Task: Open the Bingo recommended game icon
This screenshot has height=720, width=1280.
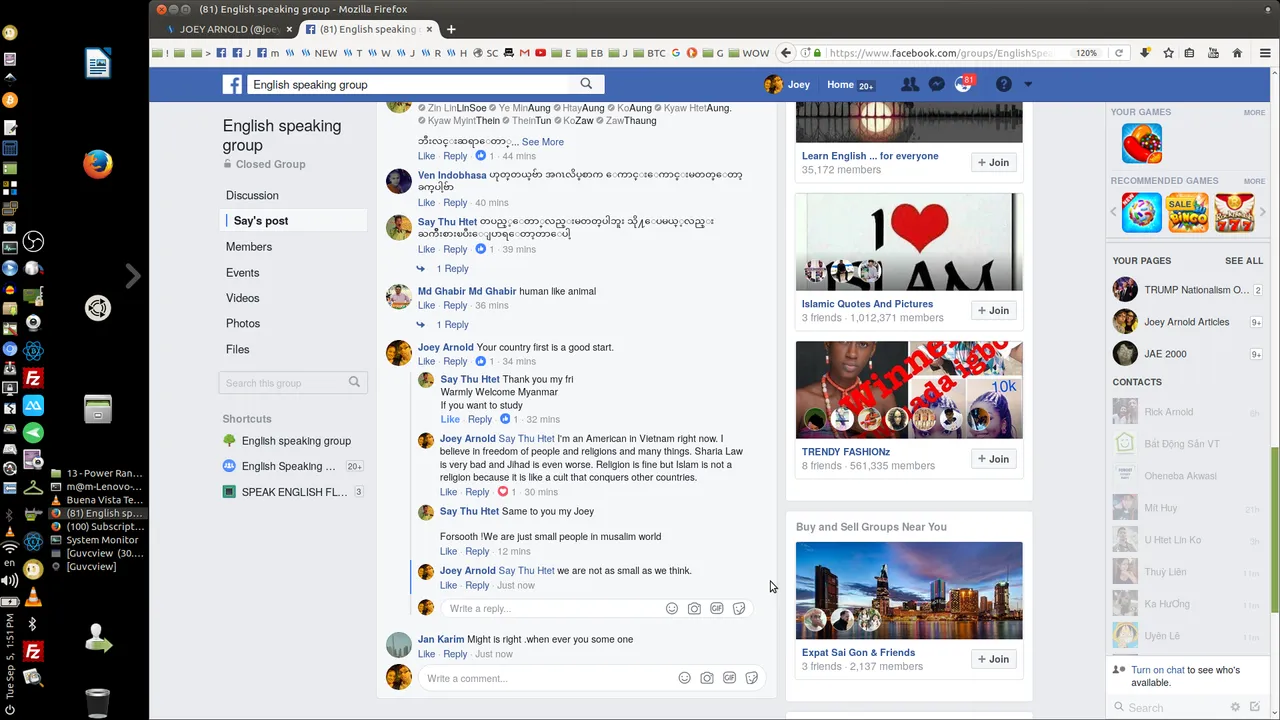Action: point(1188,213)
